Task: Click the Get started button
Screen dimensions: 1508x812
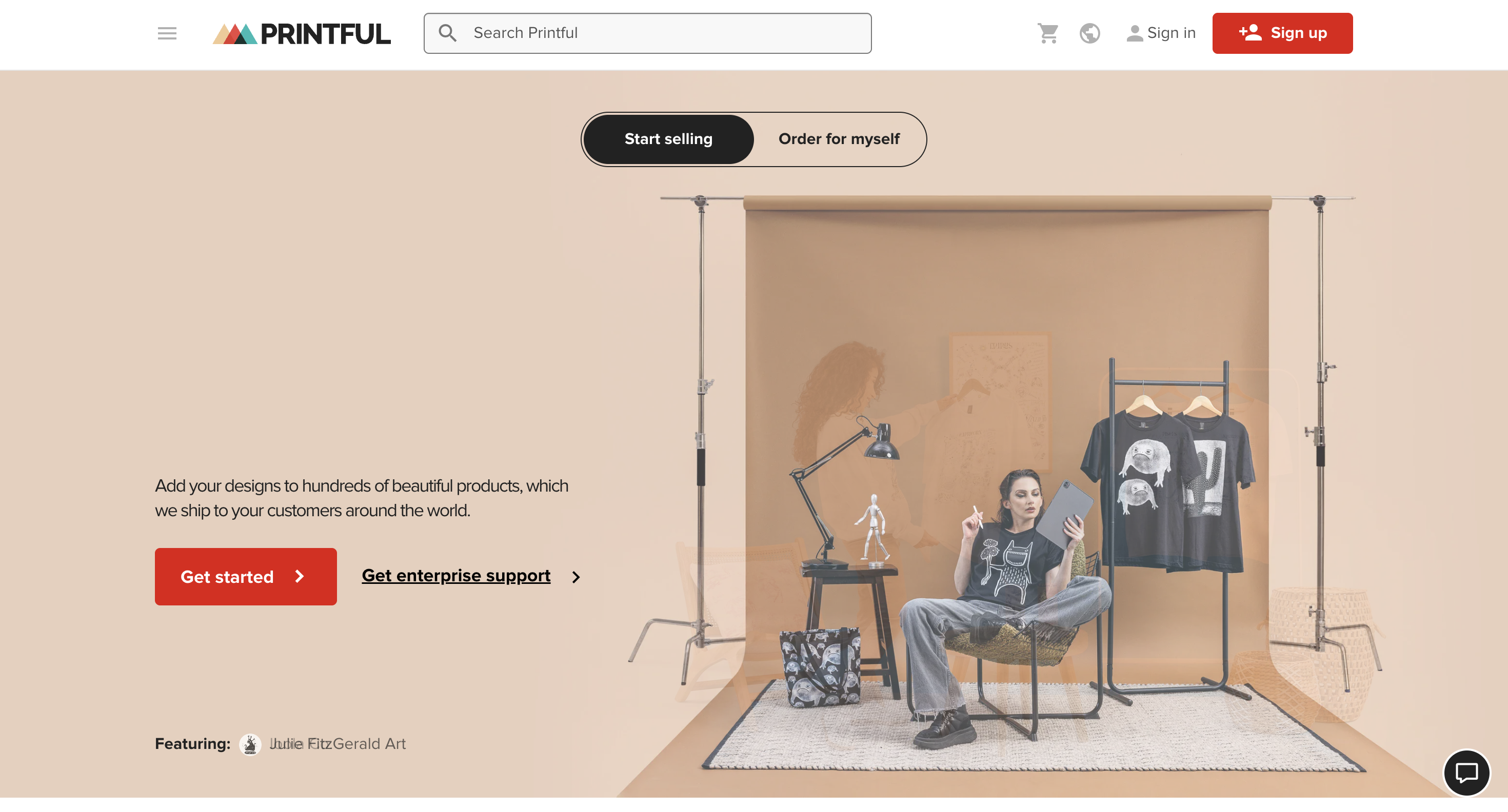Action: click(246, 576)
